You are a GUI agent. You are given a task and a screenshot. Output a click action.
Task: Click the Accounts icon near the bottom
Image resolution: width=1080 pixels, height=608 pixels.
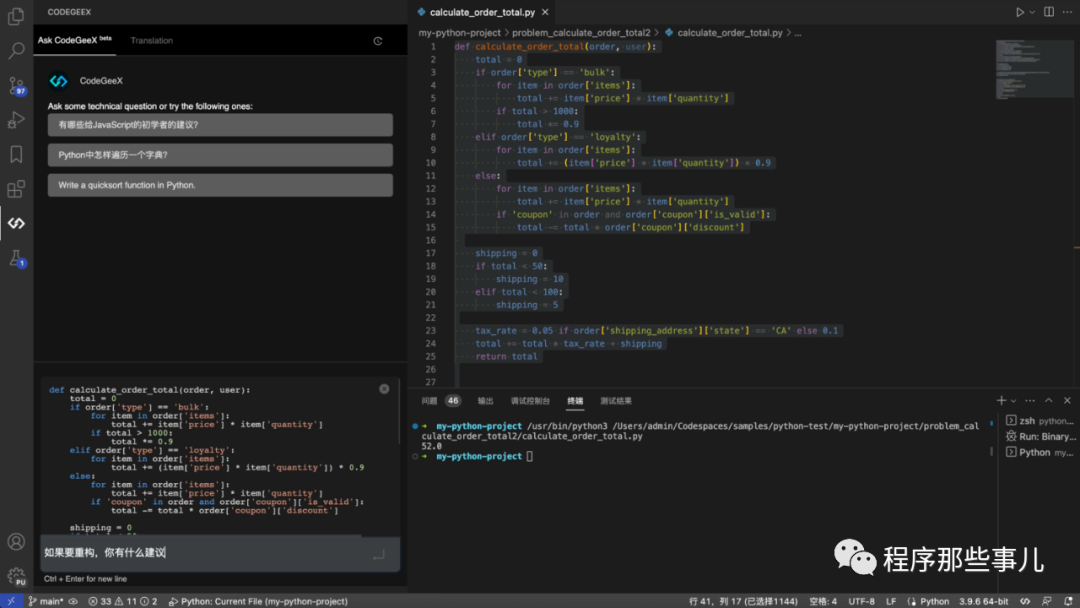pyautogui.click(x=15, y=543)
